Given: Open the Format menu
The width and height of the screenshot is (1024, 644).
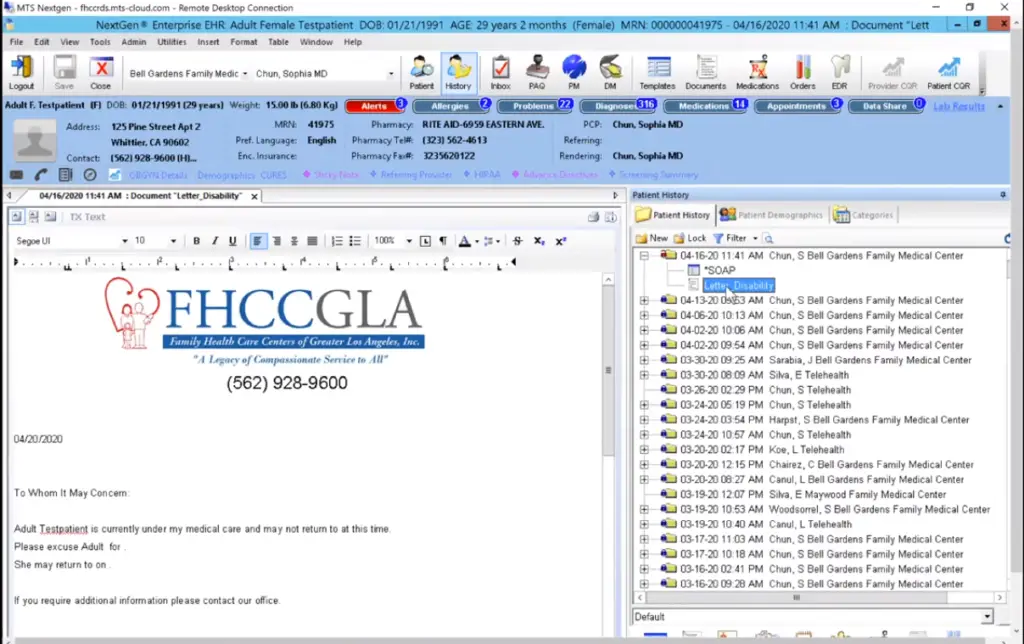Looking at the screenshot, I should [x=244, y=42].
